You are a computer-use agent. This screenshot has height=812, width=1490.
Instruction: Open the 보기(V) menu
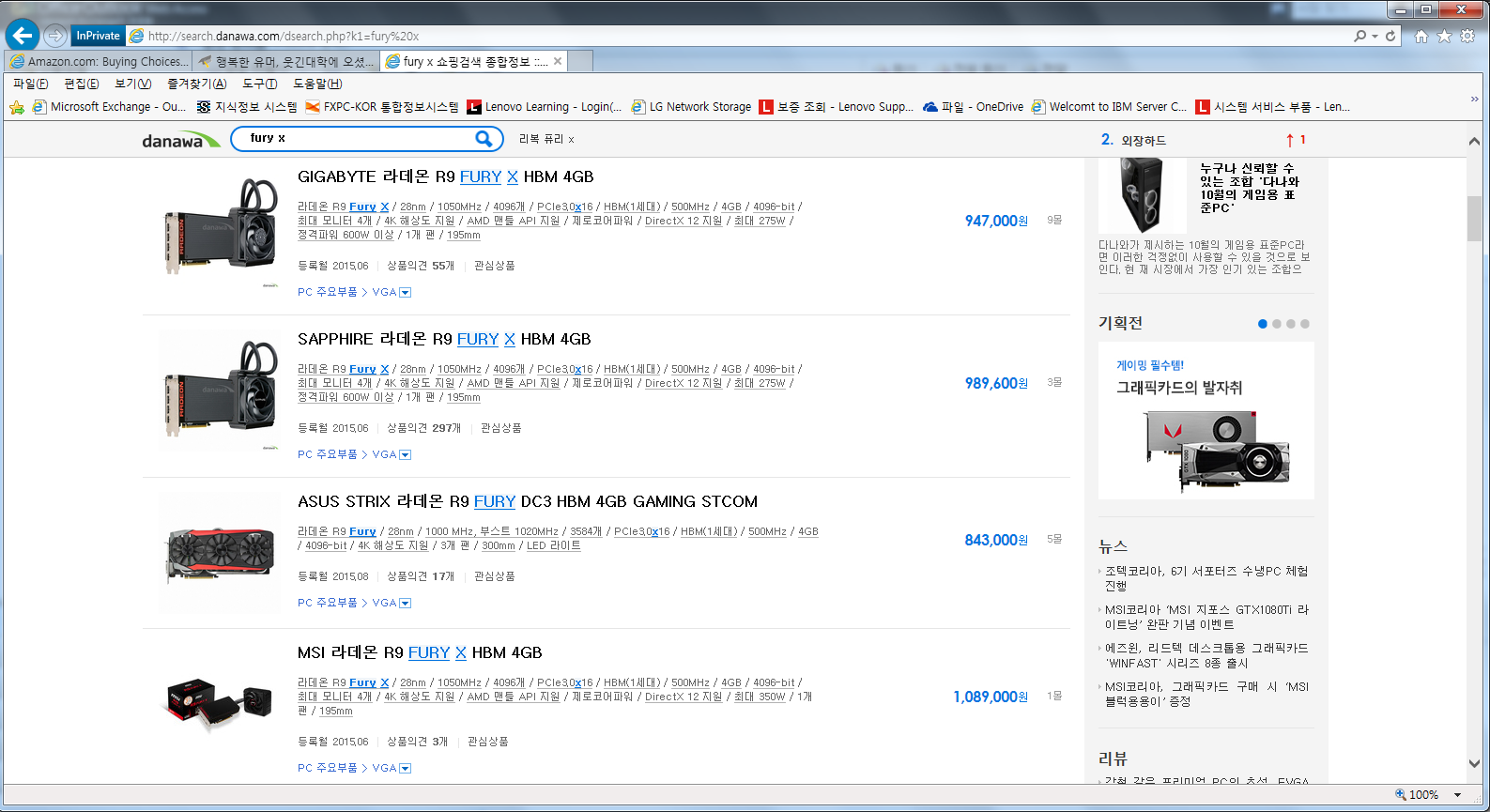click(x=133, y=84)
